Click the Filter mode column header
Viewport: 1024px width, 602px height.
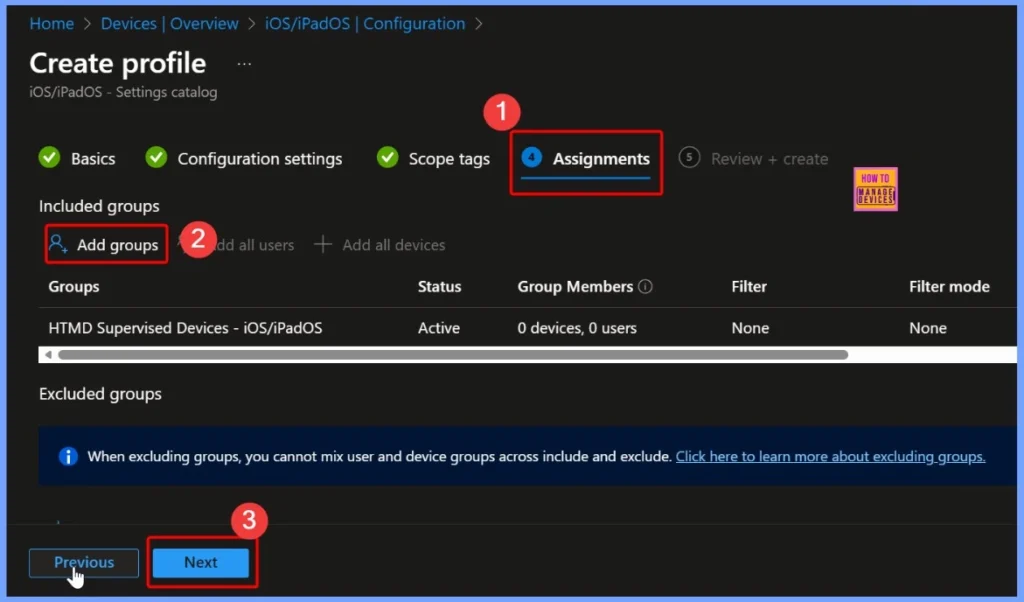(948, 286)
